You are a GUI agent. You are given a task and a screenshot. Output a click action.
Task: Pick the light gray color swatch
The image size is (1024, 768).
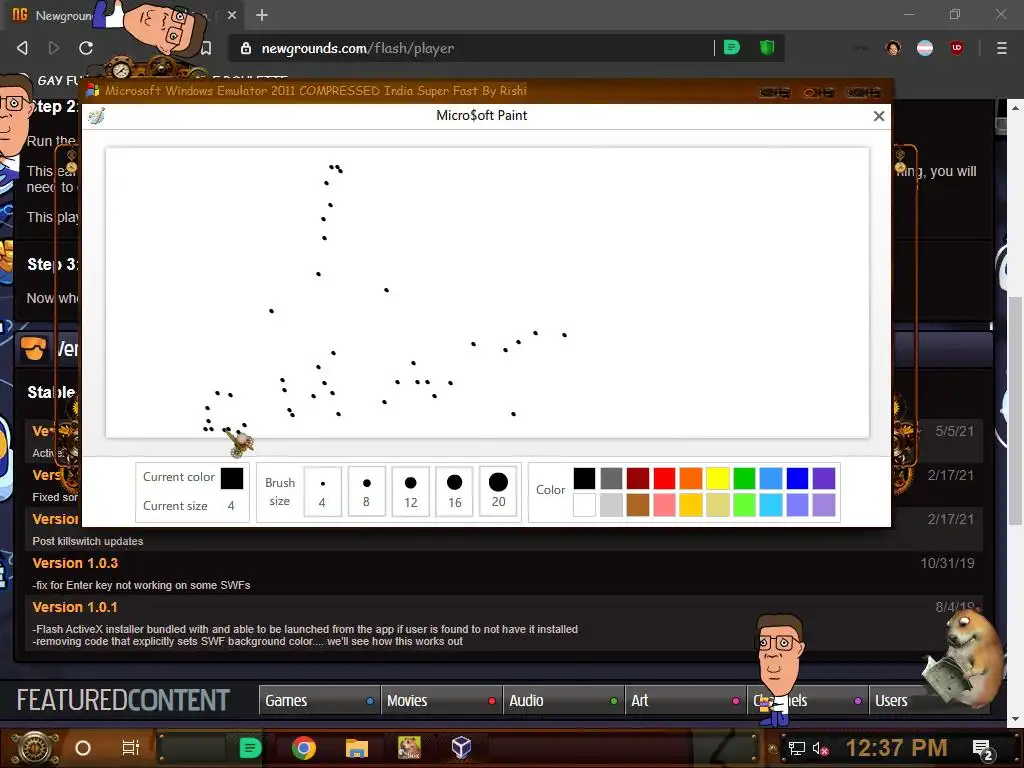[611, 505]
